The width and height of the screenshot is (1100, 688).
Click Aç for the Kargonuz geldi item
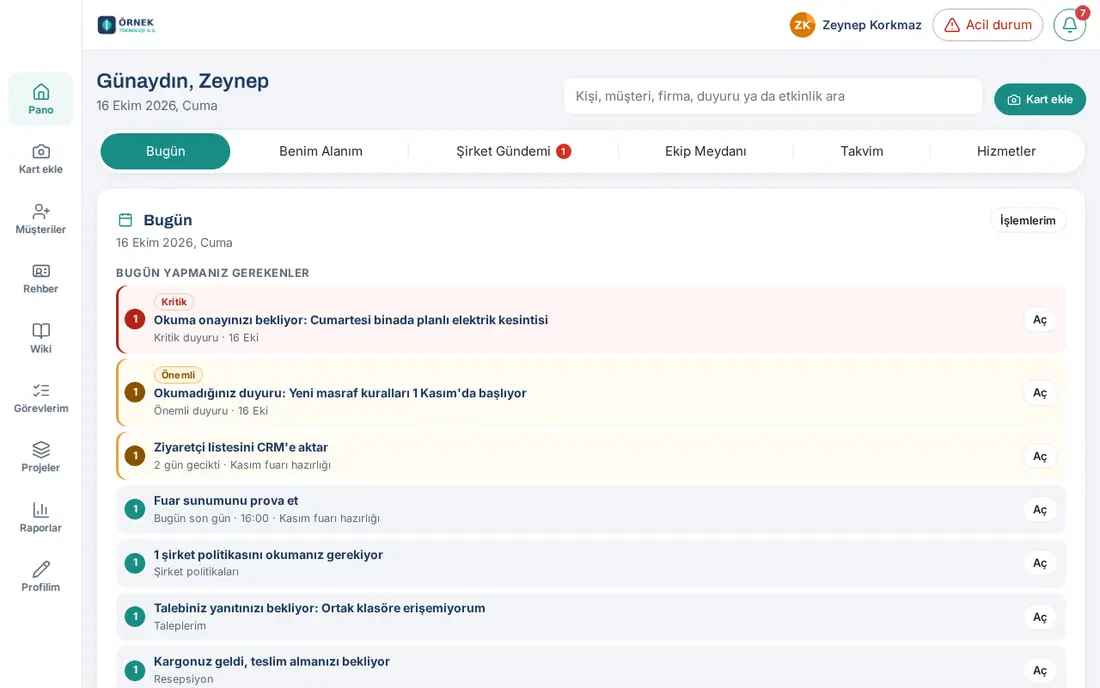(x=1040, y=670)
